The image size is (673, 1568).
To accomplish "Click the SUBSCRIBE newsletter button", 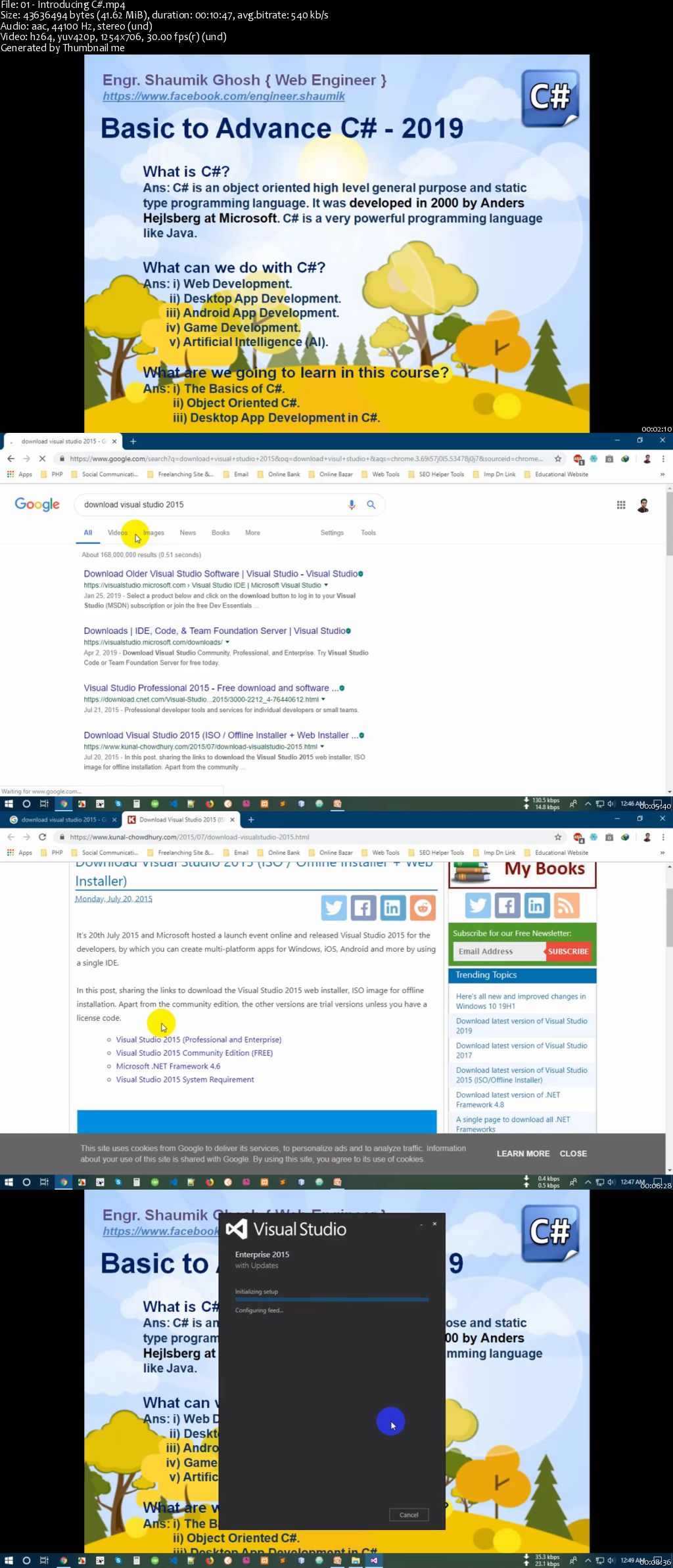I will [x=569, y=951].
